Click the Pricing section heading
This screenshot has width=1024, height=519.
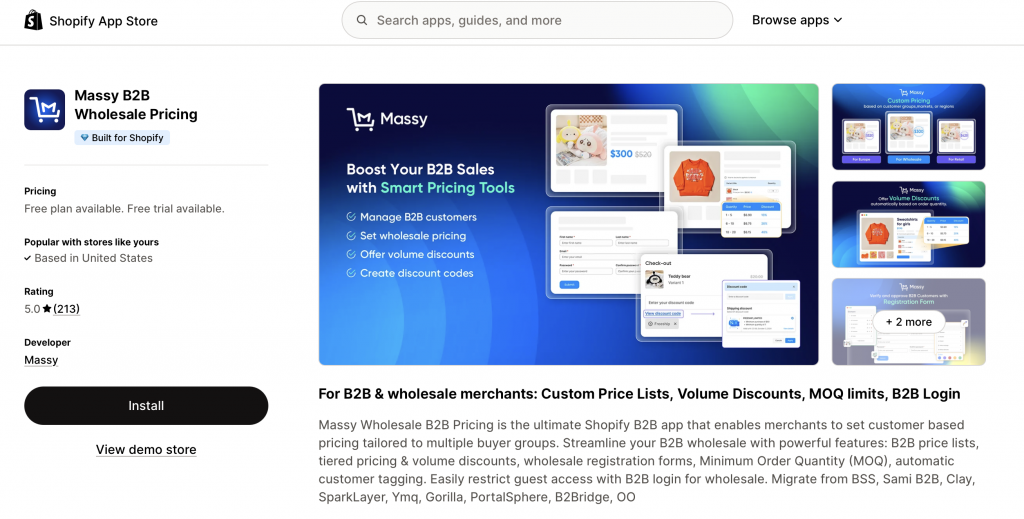(40, 191)
